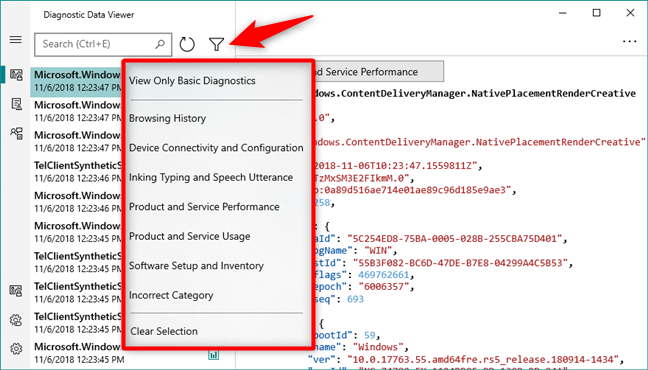Click the bootId value 59

[369, 335]
